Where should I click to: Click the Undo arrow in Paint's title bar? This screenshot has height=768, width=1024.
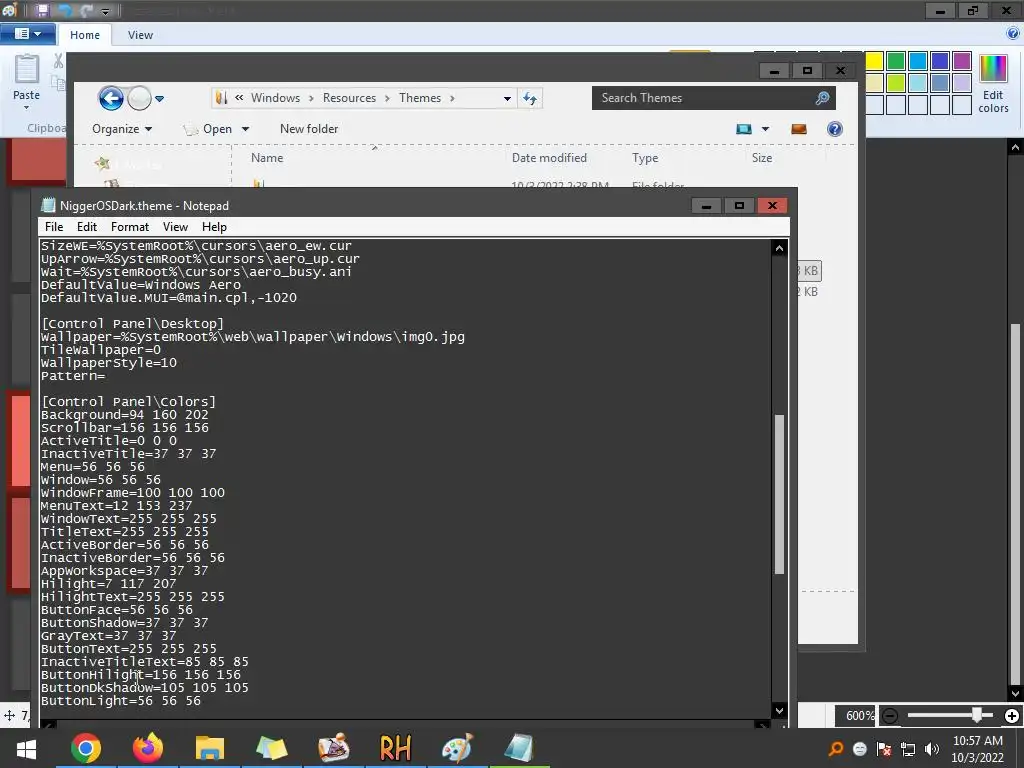(x=64, y=10)
